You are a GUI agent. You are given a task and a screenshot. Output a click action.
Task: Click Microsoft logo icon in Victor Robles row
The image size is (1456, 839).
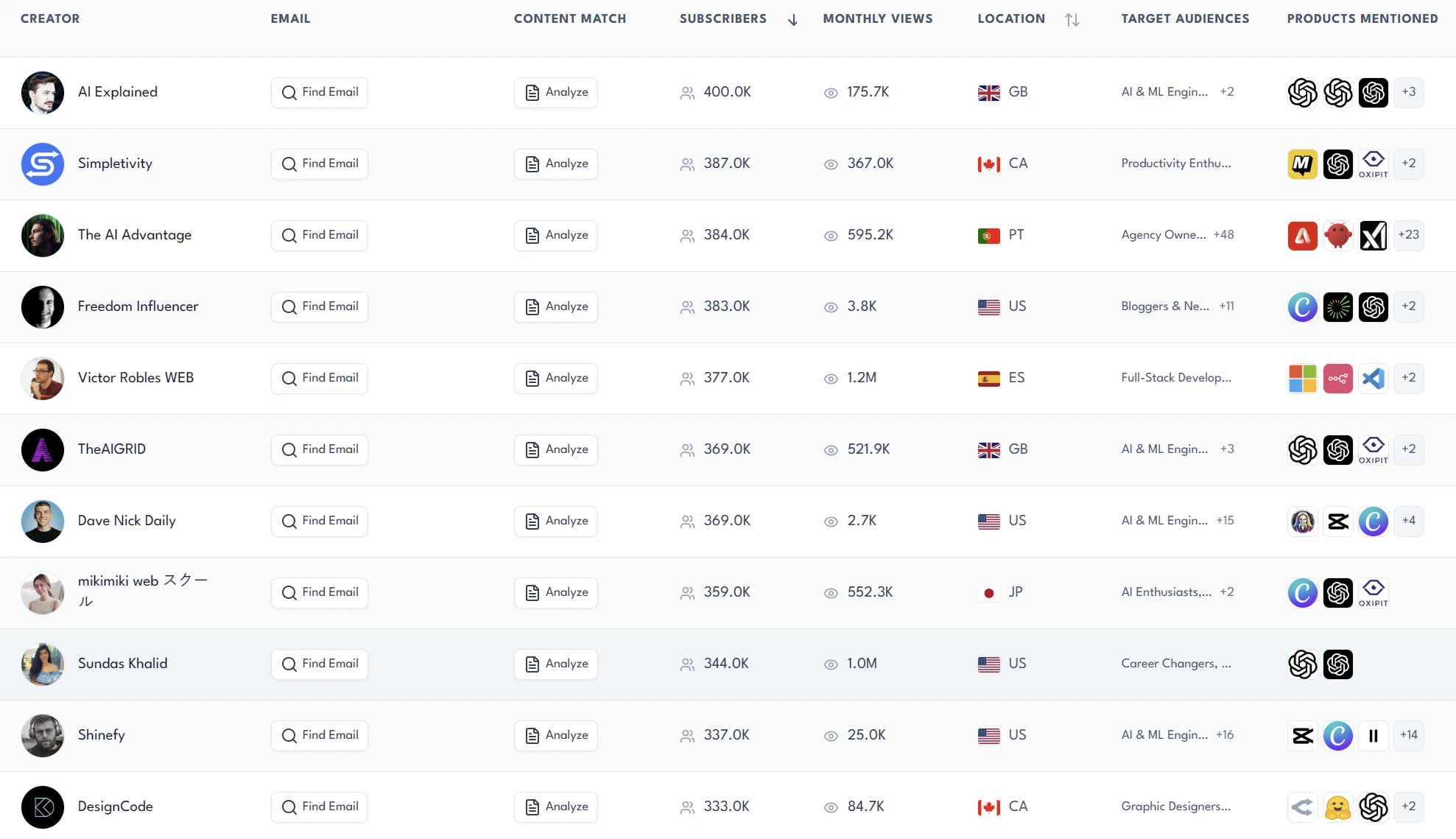pyautogui.click(x=1302, y=379)
